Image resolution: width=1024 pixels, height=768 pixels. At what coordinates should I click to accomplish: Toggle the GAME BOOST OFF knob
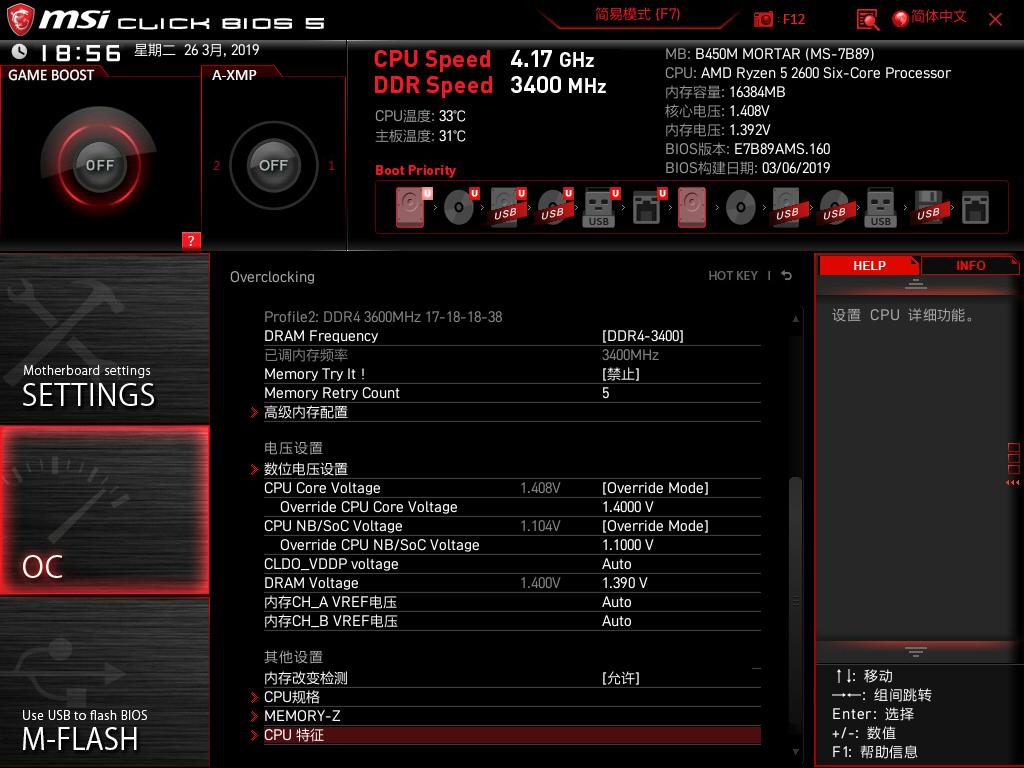[x=99, y=165]
